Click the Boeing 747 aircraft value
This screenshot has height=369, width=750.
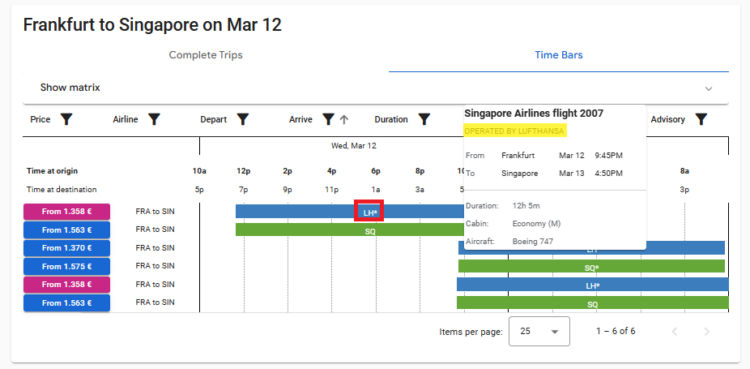pos(532,242)
